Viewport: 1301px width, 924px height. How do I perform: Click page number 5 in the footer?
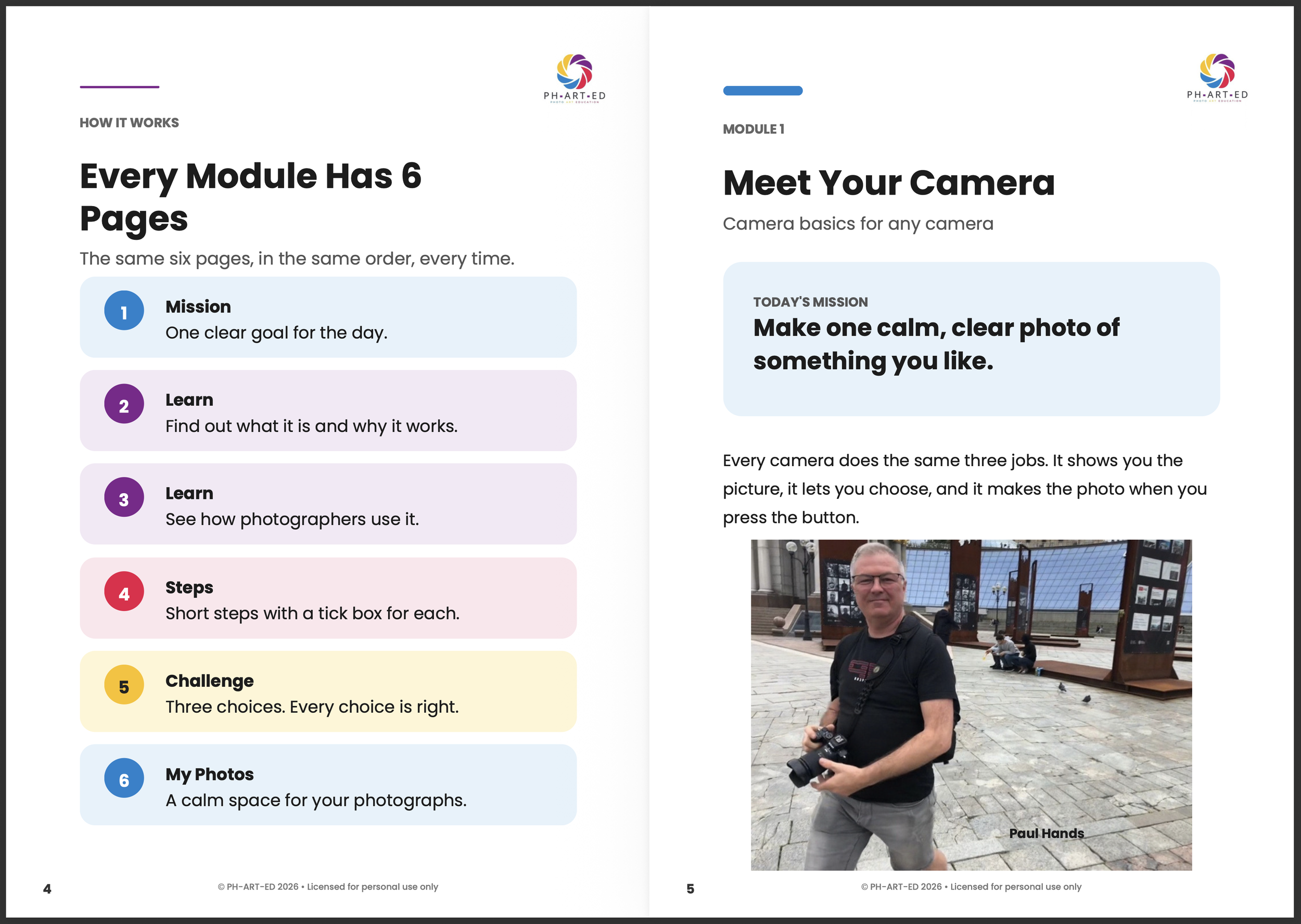(x=691, y=889)
